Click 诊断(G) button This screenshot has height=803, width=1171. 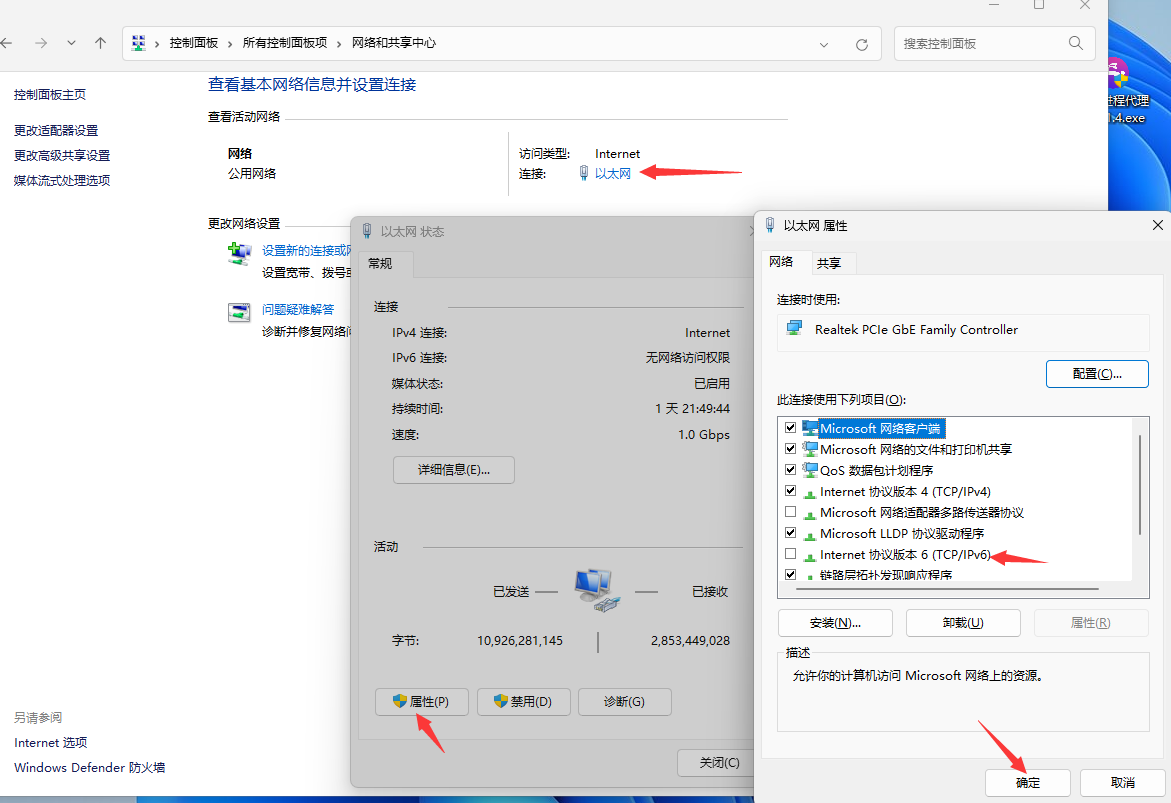point(624,701)
